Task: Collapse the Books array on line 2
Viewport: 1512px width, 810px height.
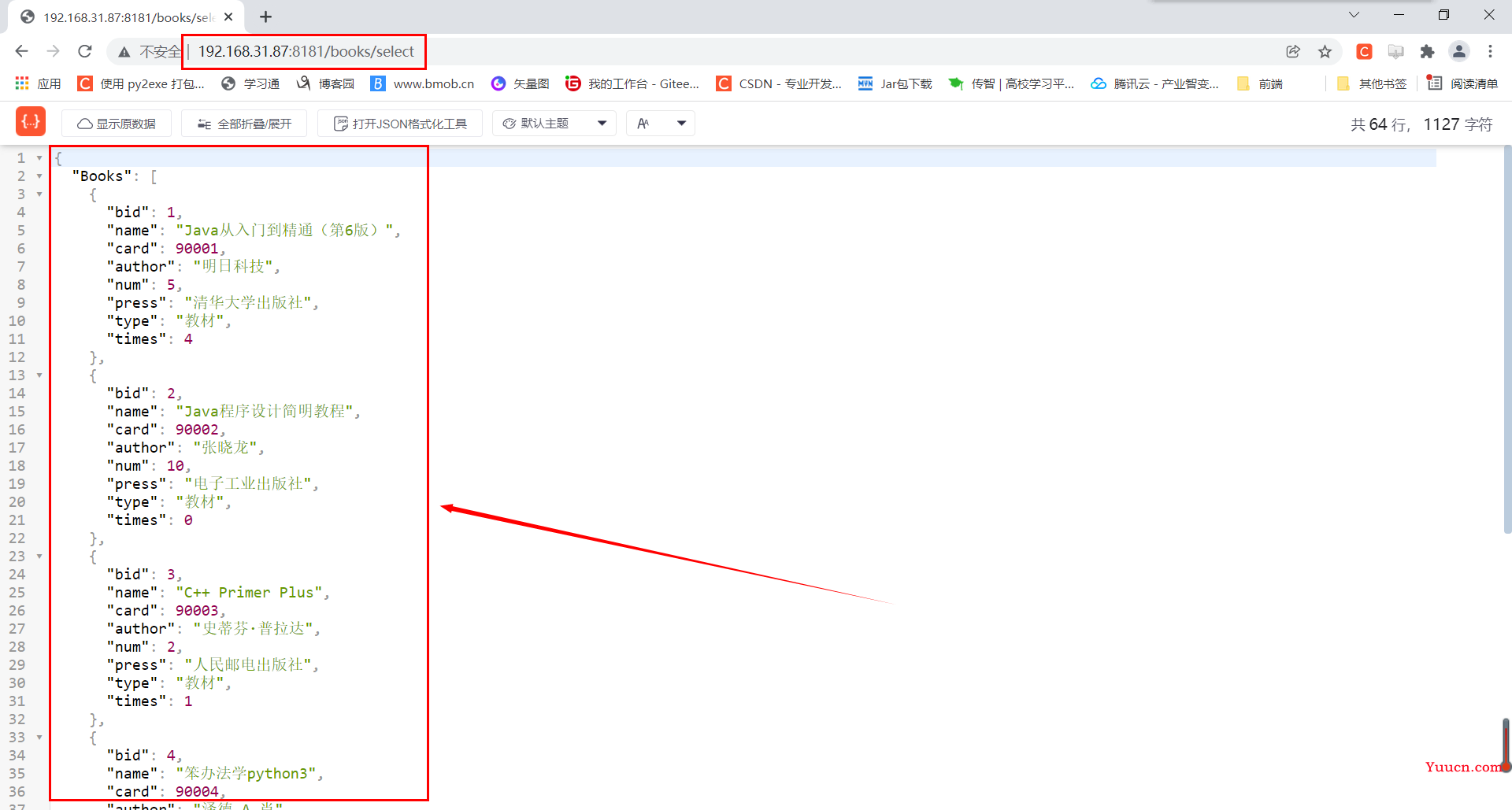Action: (39, 176)
